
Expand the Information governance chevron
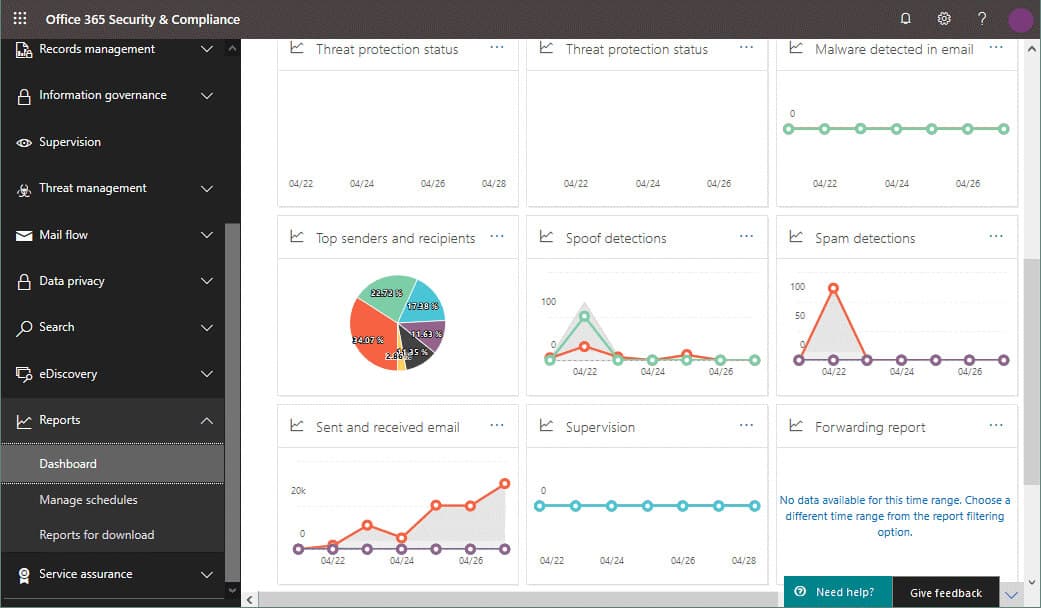pos(207,96)
